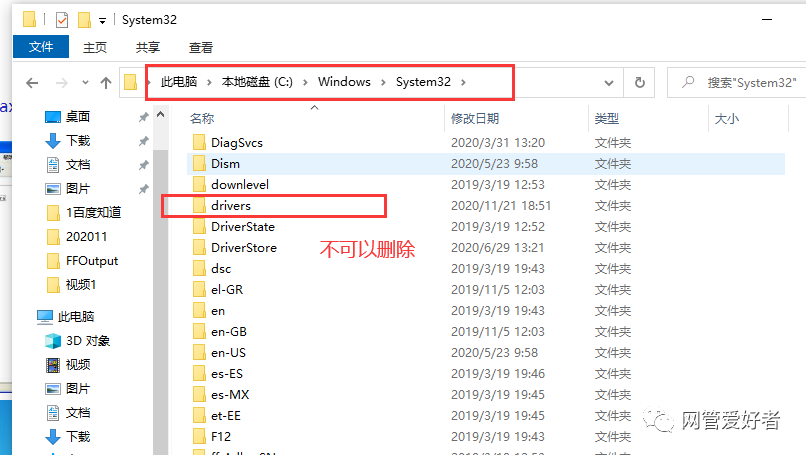This screenshot has width=806, height=455.
Task: Sort by the 修改日期 column header
Action: (x=475, y=119)
